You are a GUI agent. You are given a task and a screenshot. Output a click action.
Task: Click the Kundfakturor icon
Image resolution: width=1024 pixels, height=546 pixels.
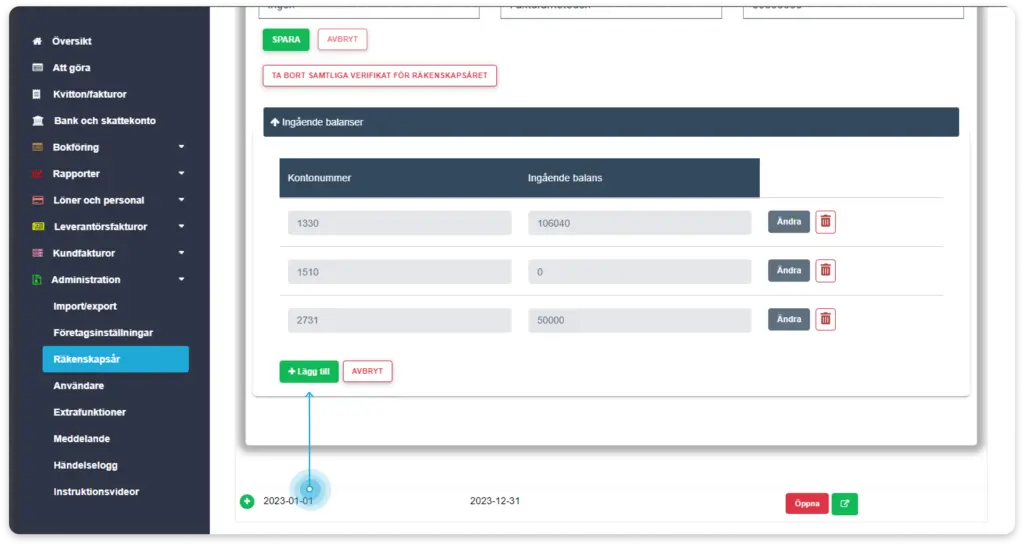37,253
